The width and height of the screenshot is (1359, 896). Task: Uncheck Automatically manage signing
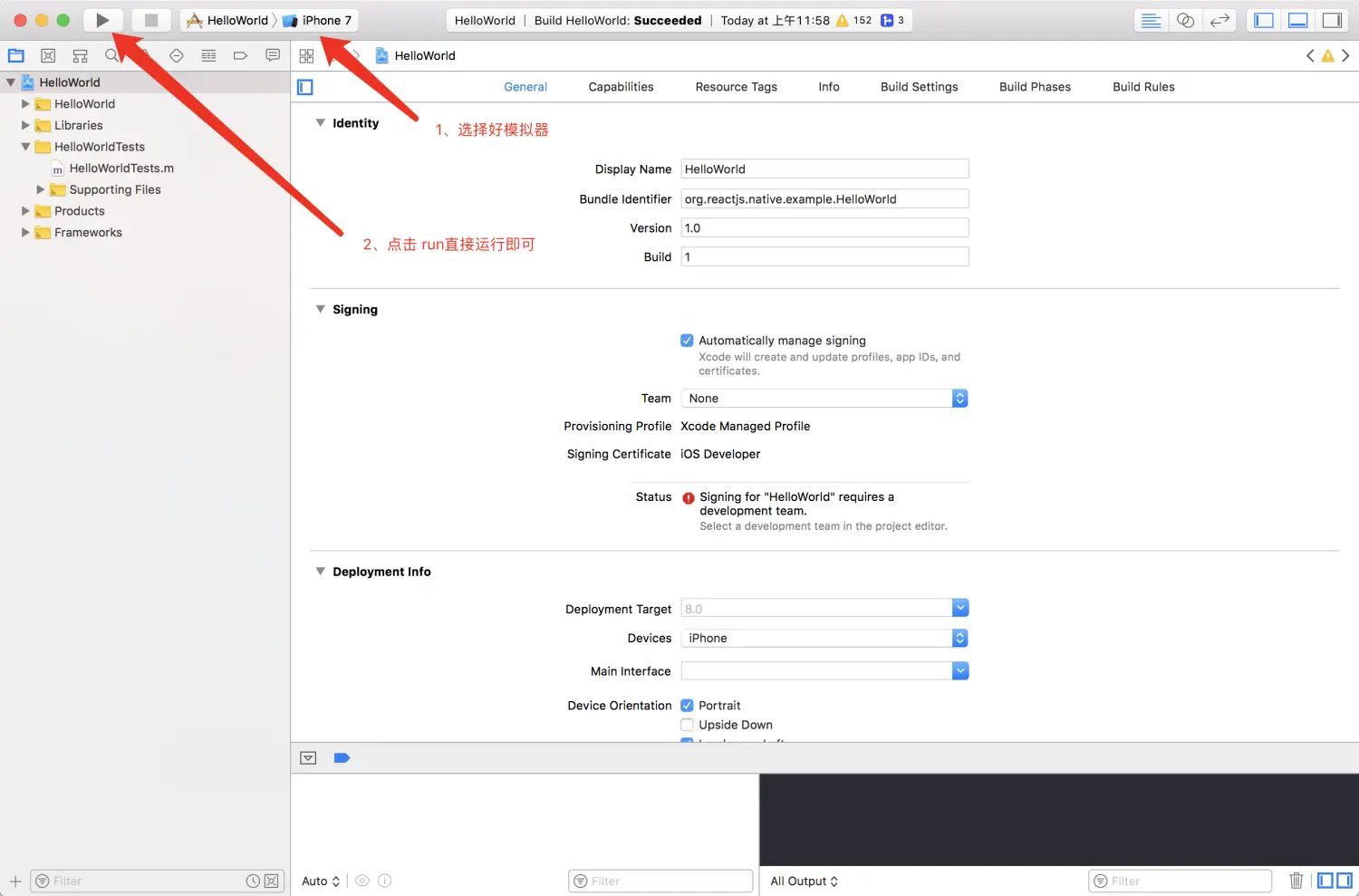[687, 341]
